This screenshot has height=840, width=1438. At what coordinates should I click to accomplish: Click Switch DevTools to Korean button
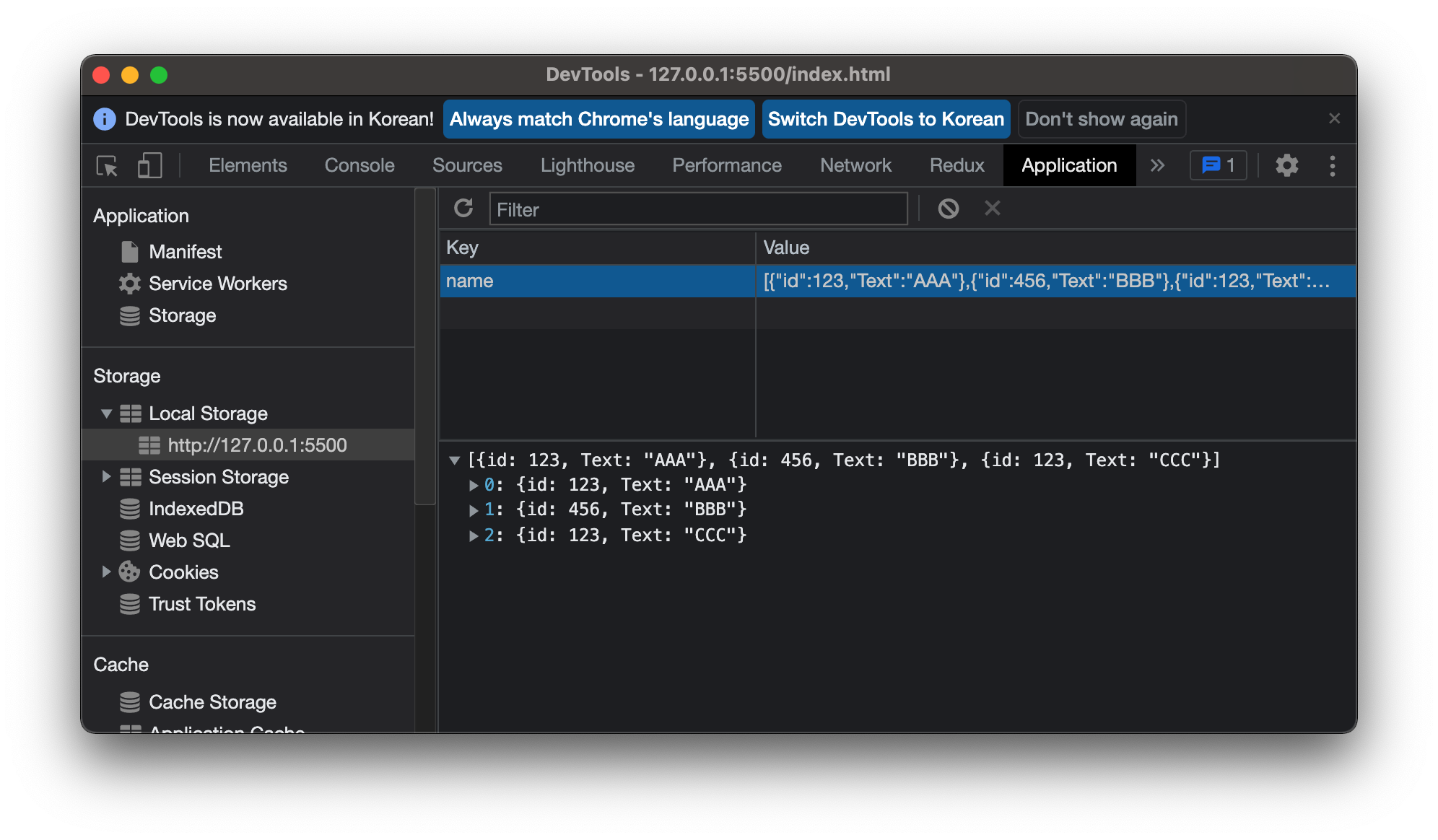click(x=886, y=119)
